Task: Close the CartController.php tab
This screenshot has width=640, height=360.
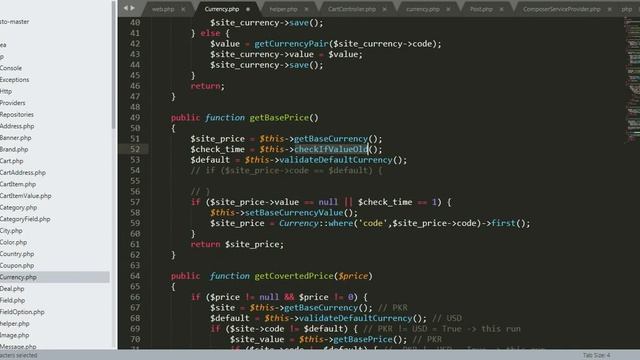Action: (x=384, y=9)
